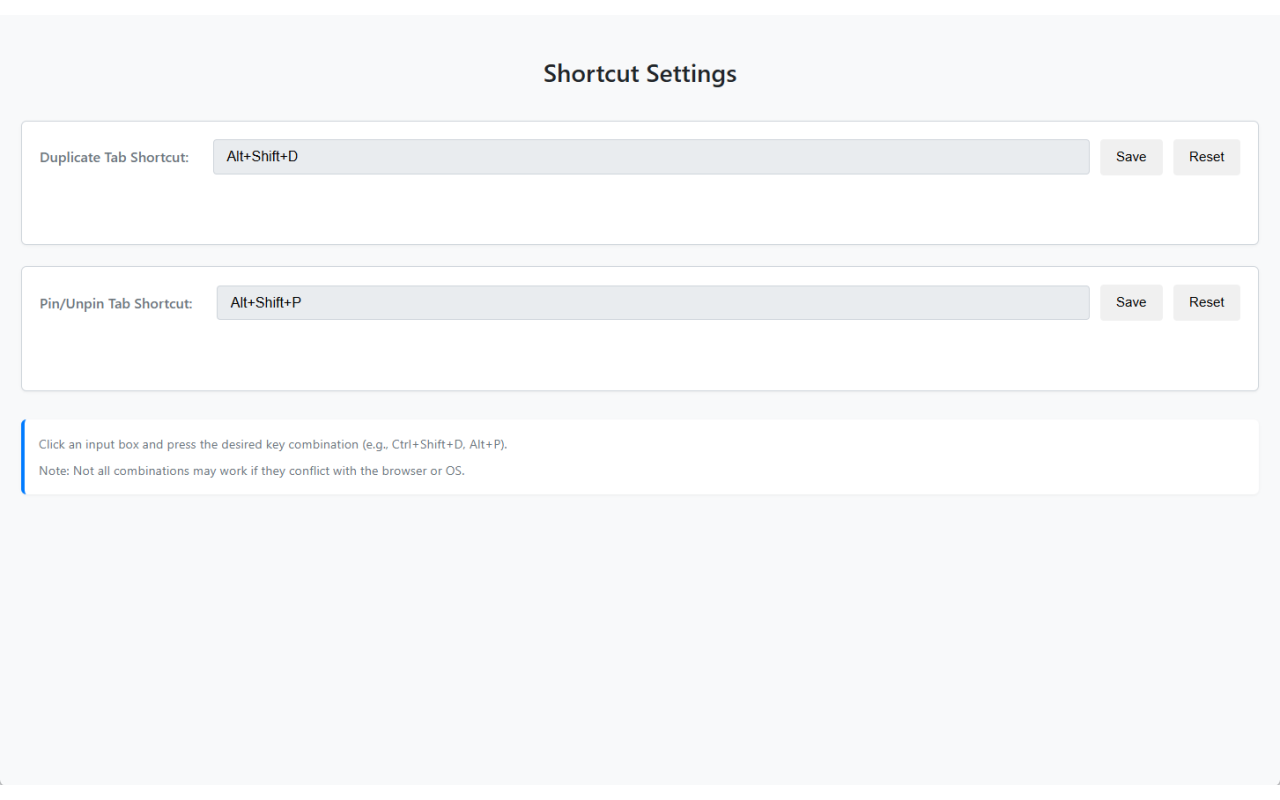Click empty space inside the Pin/Unpin Tab card
Screen dimensions: 1280x800
tap(640, 358)
